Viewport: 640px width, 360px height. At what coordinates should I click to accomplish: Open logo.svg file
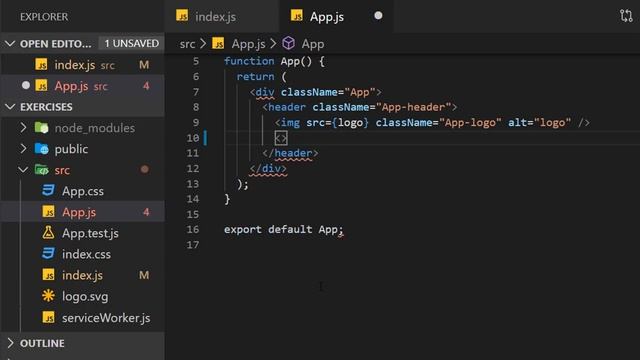[x=85, y=296]
